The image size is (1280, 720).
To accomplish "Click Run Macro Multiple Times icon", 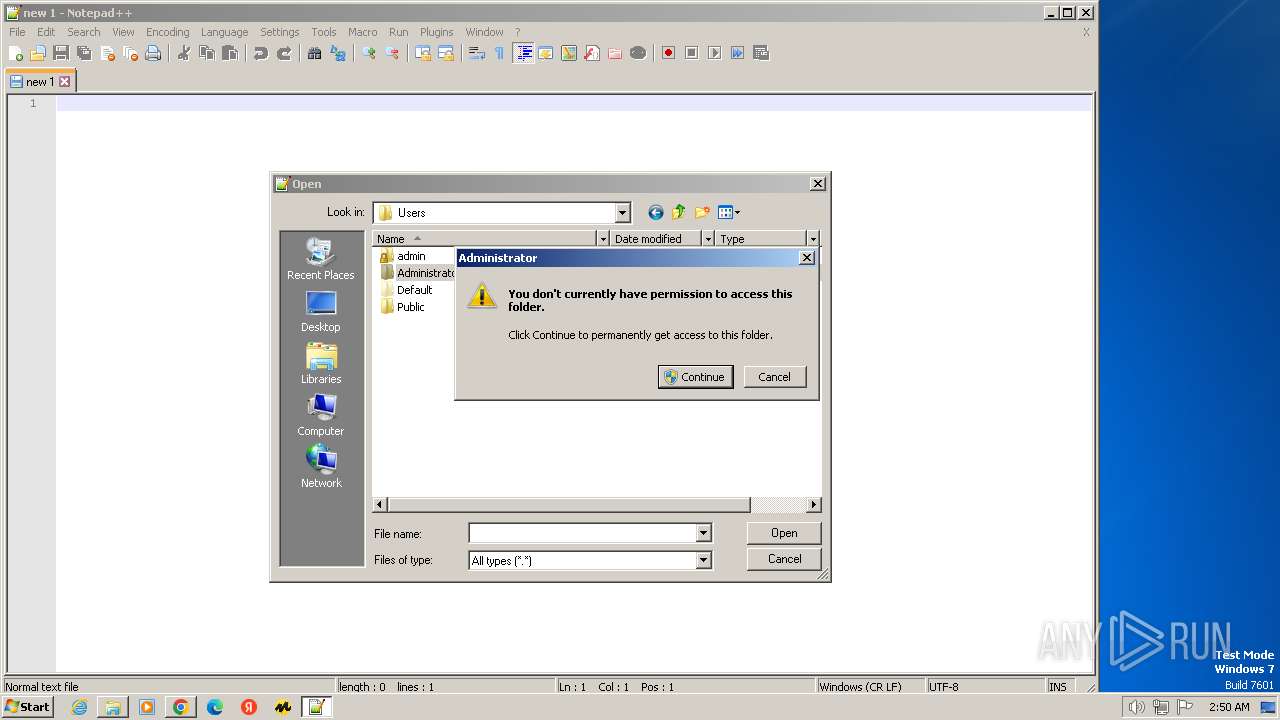I will [737, 53].
